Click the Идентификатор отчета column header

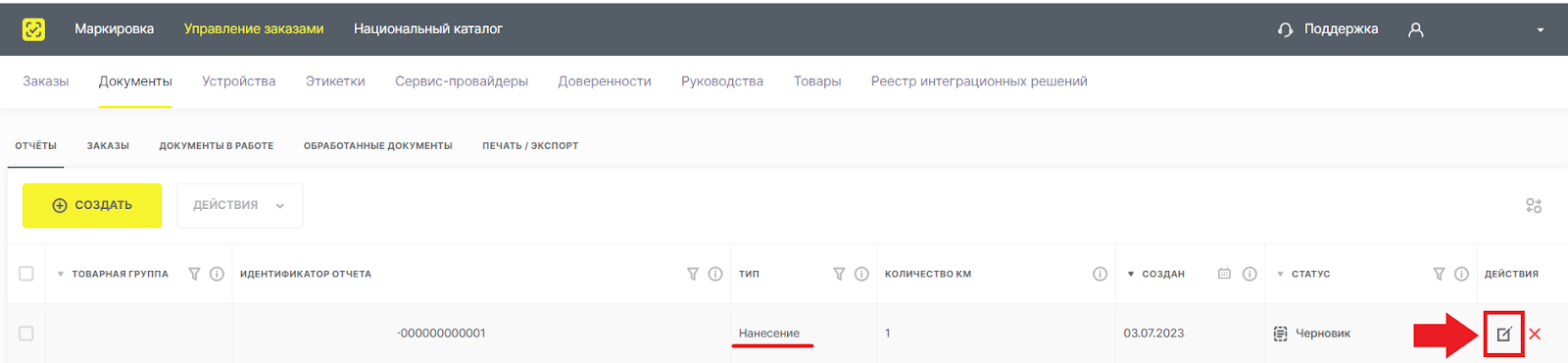tap(306, 275)
